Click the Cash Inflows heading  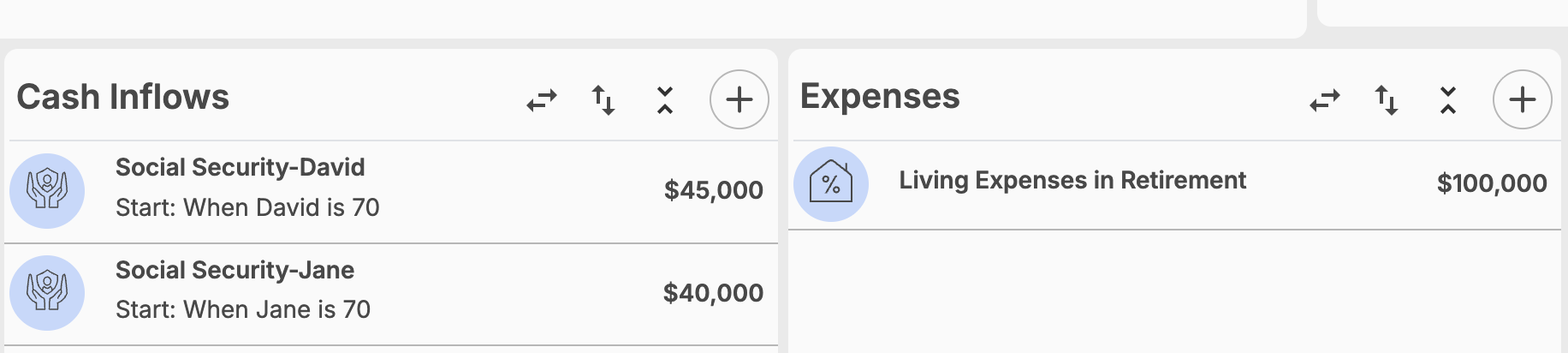[123, 97]
